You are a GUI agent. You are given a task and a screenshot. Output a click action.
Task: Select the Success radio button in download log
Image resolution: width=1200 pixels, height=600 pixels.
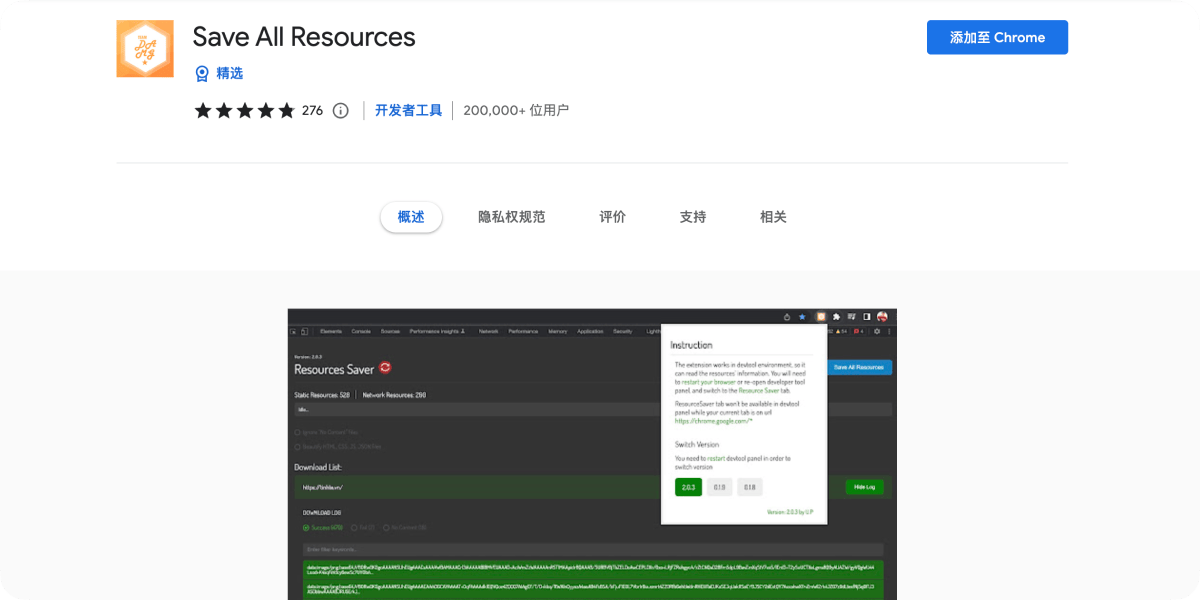coord(306,527)
